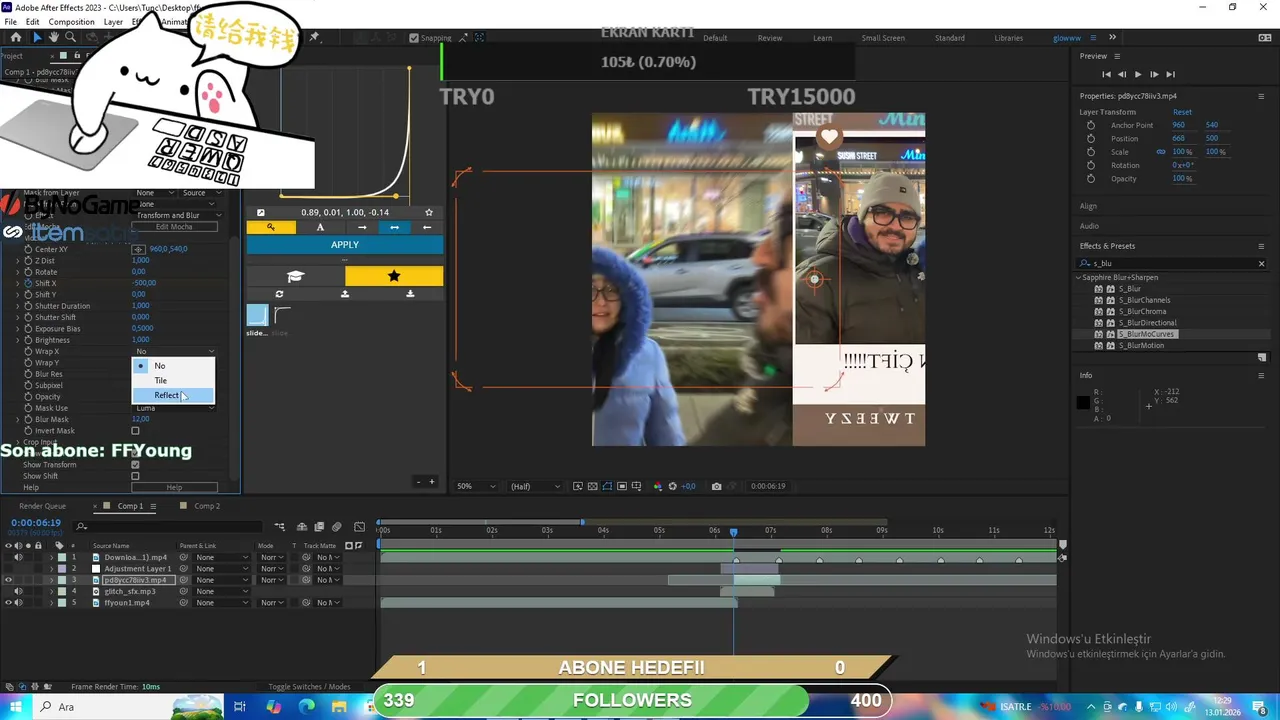Mute audio of Downloa...1).mp4 layer
The image size is (1280, 720).
click(18, 557)
